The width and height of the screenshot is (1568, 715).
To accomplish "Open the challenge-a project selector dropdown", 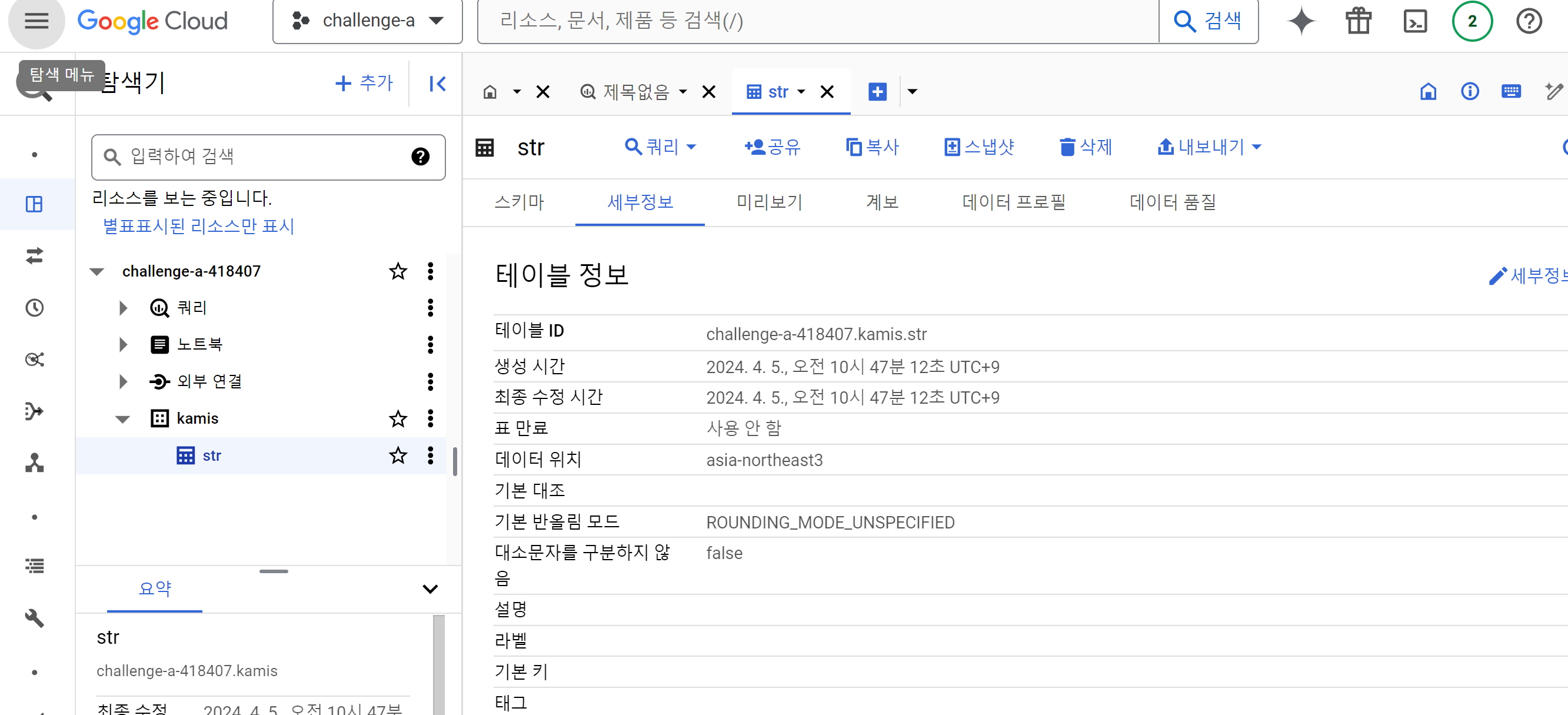I will click(x=368, y=21).
